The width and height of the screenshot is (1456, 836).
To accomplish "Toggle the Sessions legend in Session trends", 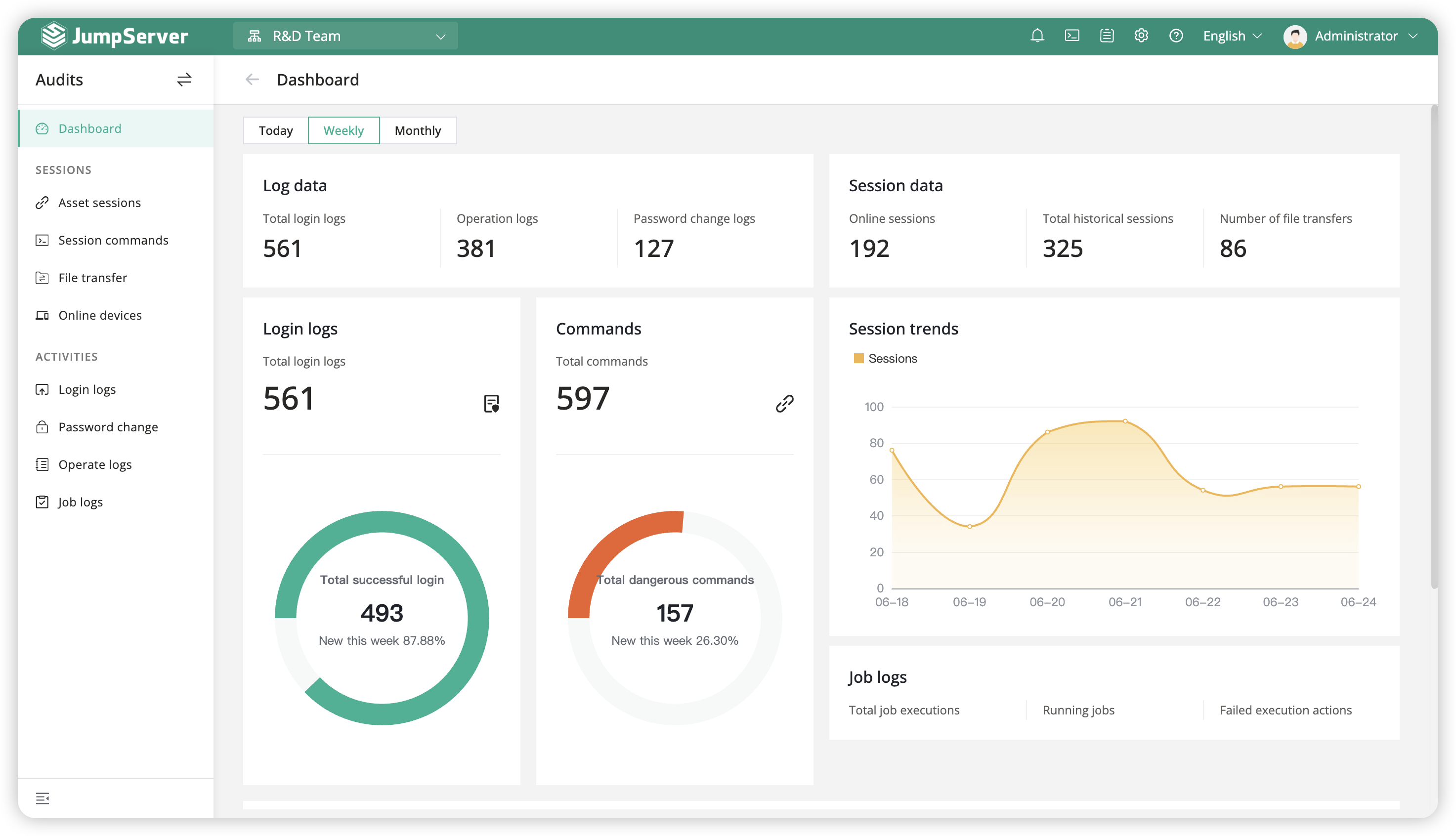I will (x=885, y=358).
